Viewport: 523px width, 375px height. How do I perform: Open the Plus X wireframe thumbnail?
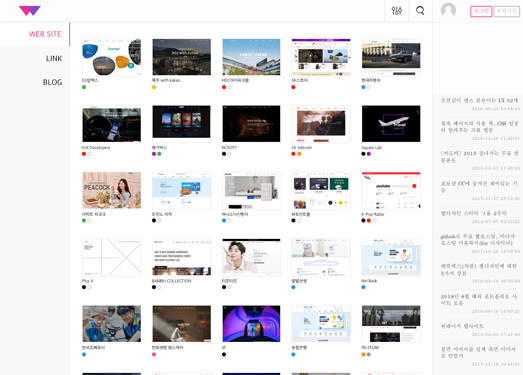pos(111,257)
